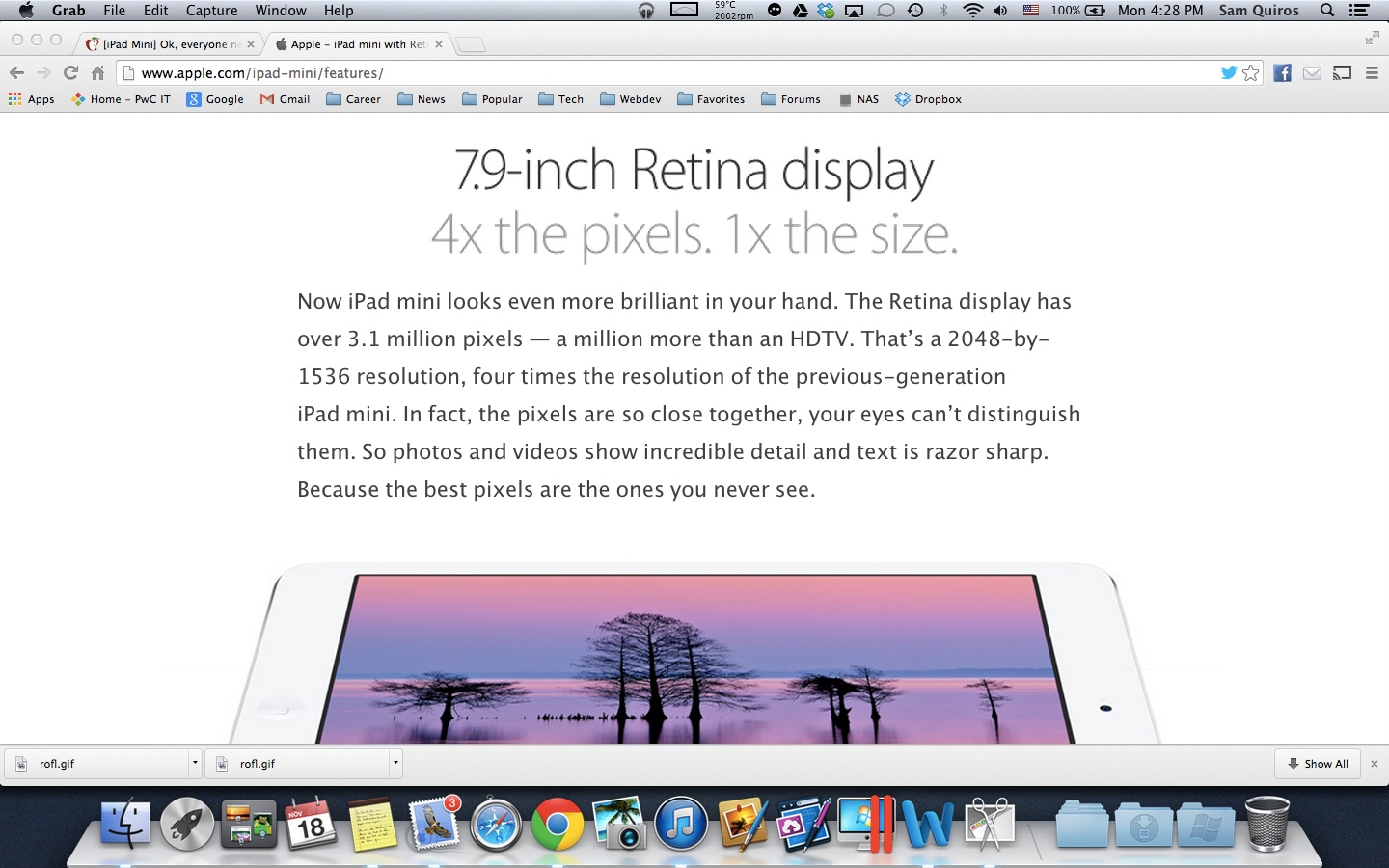Expand the News bookmarks folder
Screen dimensions: 1389x868
pyautogui.click(x=422, y=99)
